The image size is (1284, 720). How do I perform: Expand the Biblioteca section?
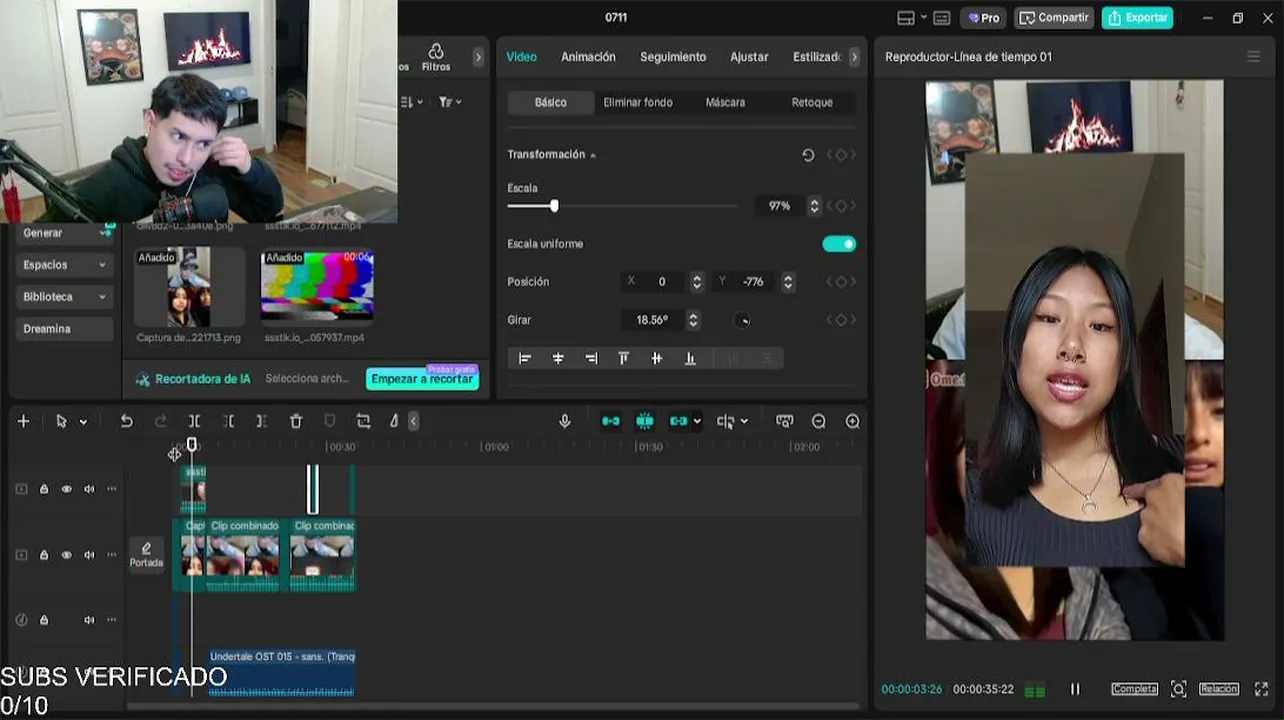64,297
